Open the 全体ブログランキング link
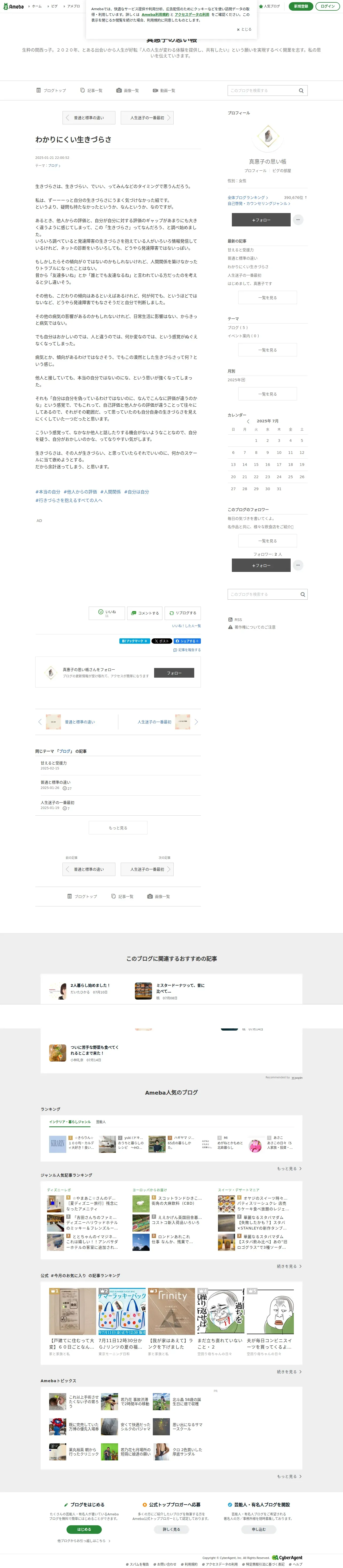Image resolution: width=343 pixels, height=1568 pixels. [247, 197]
